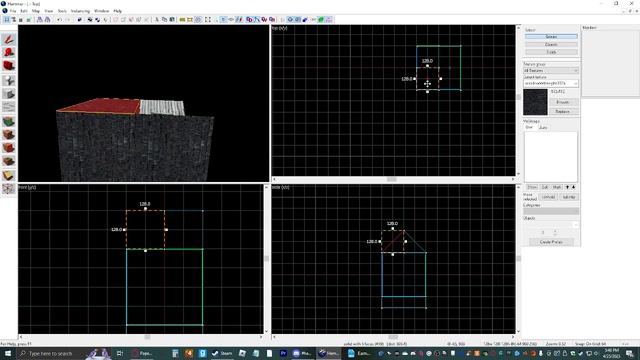The height and width of the screenshot is (360, 640).
Task: Set select mode to Objects
Action: (551, 44)
